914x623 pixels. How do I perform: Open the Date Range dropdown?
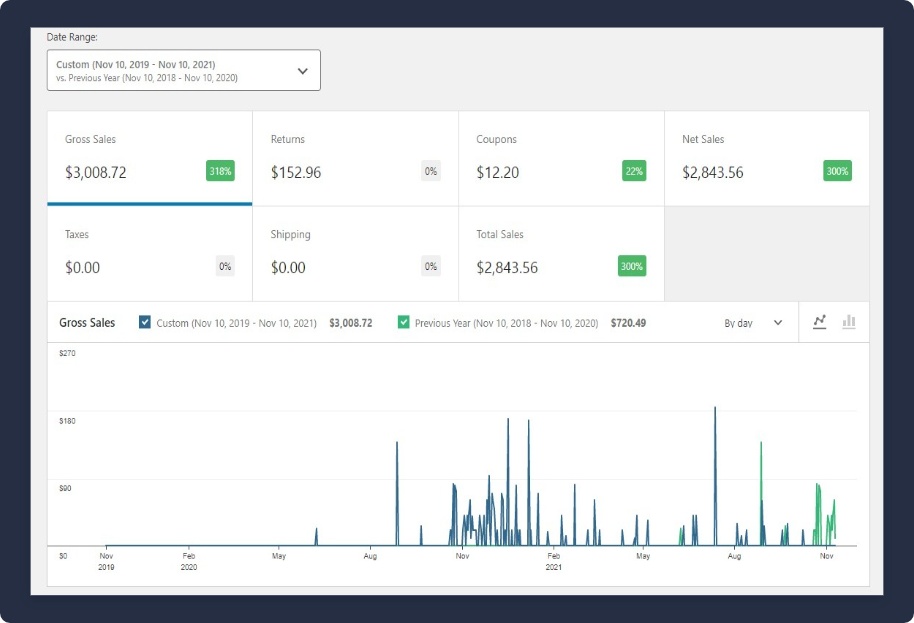point(183,70)
